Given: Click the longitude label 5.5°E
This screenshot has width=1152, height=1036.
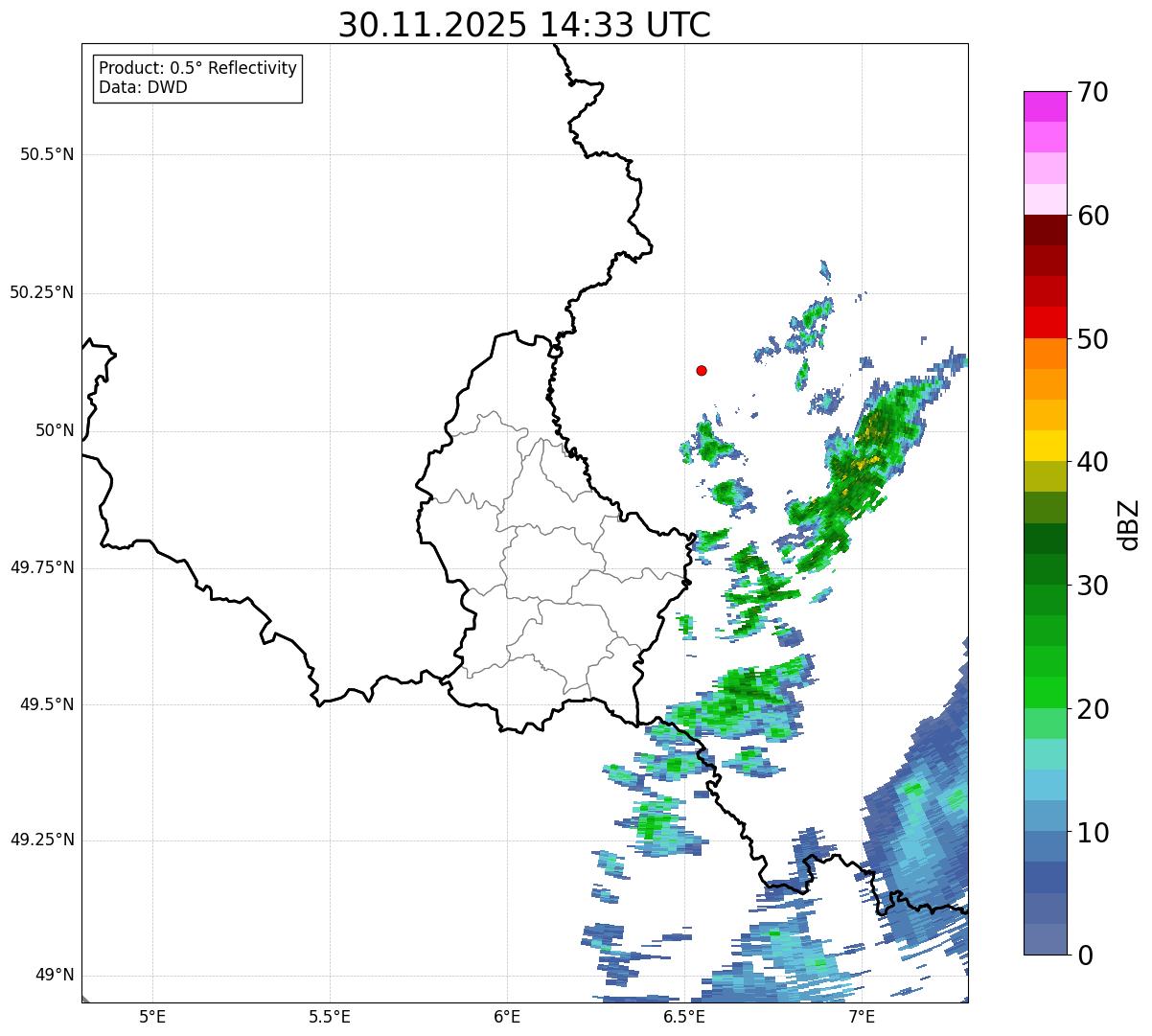Looking at the screenshot, I should tap(330, 1016).
